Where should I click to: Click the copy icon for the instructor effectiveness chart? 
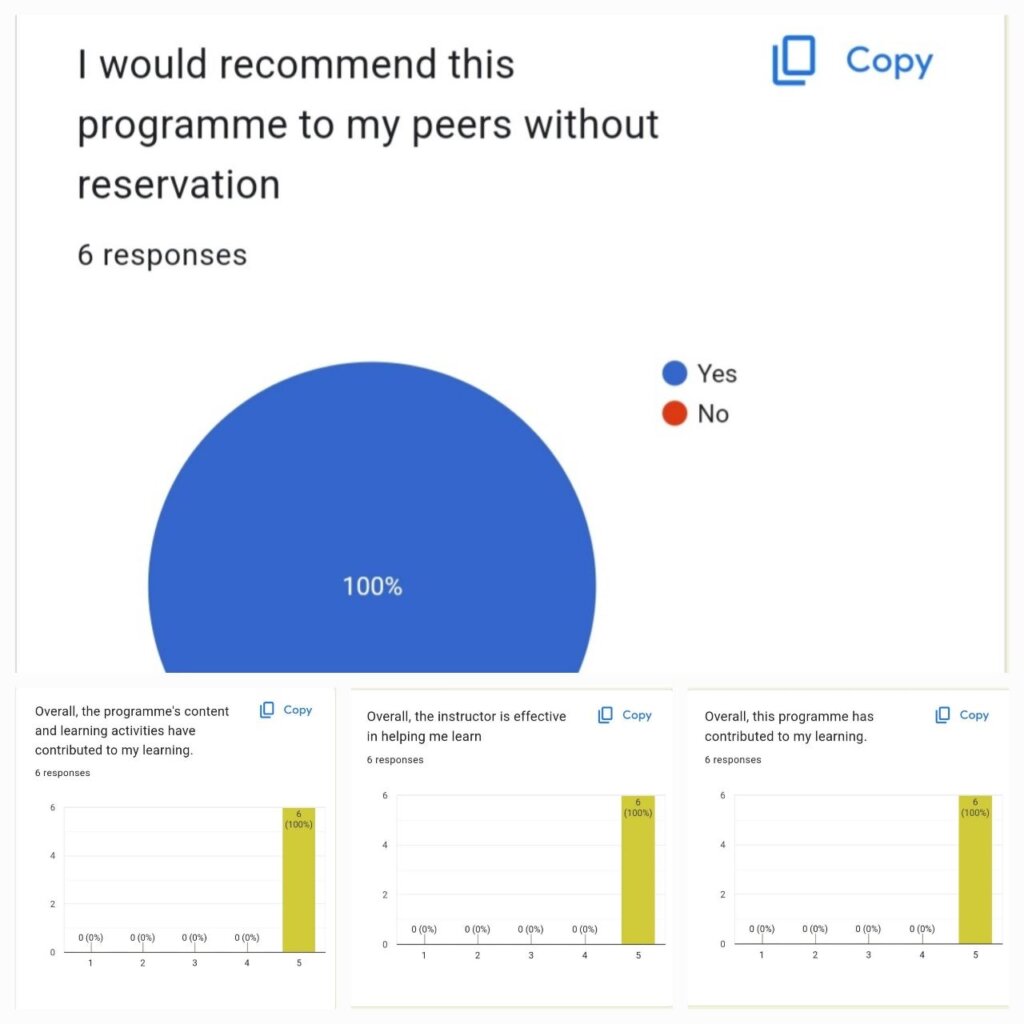coord(605,715)
